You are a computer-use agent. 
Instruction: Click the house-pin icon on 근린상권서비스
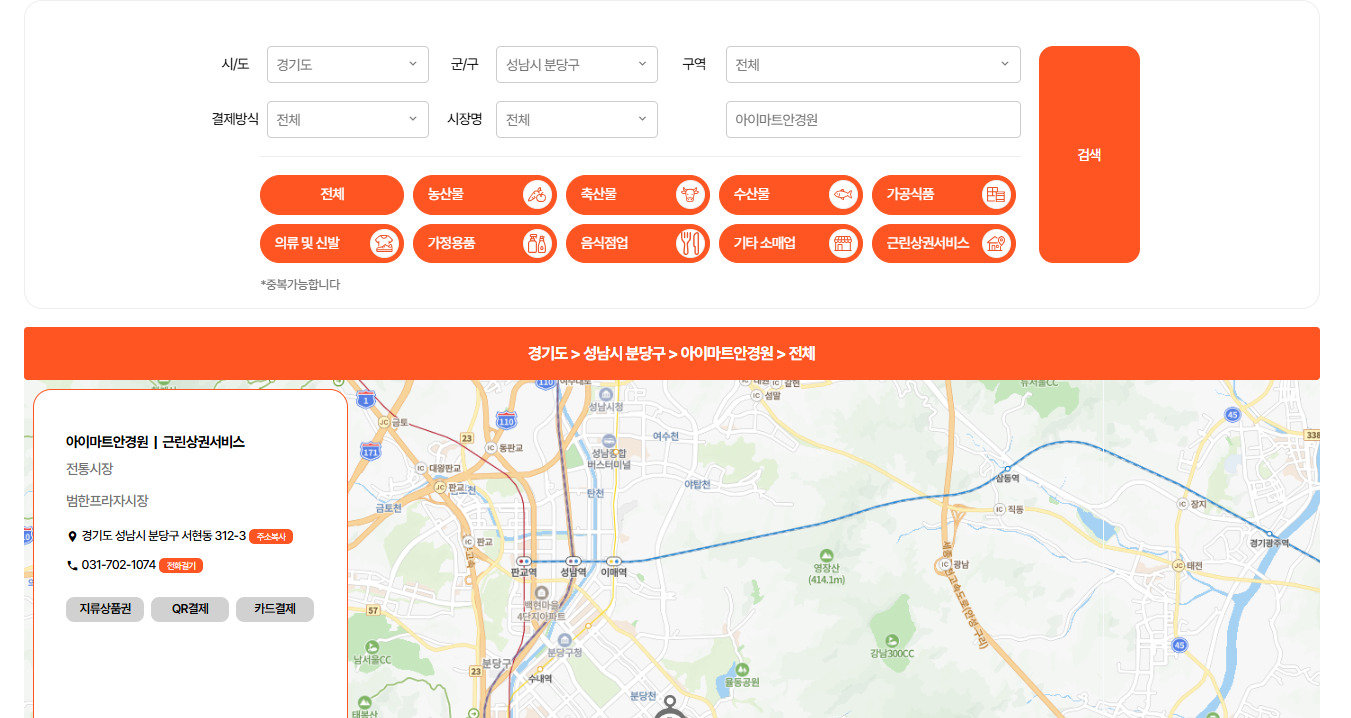tap(996, 243)
